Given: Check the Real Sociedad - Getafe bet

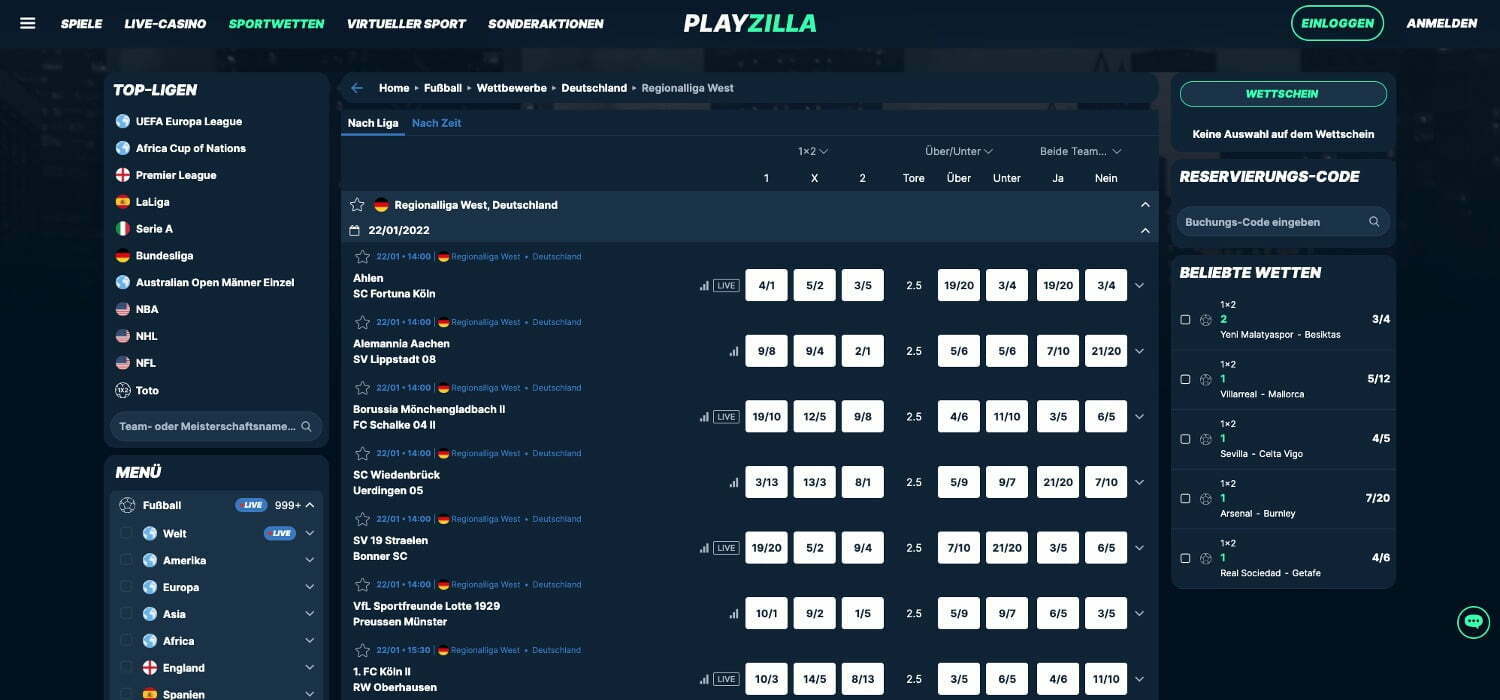Looking at the screenshot, I should pyautogui.click(x=1185, y=558).
